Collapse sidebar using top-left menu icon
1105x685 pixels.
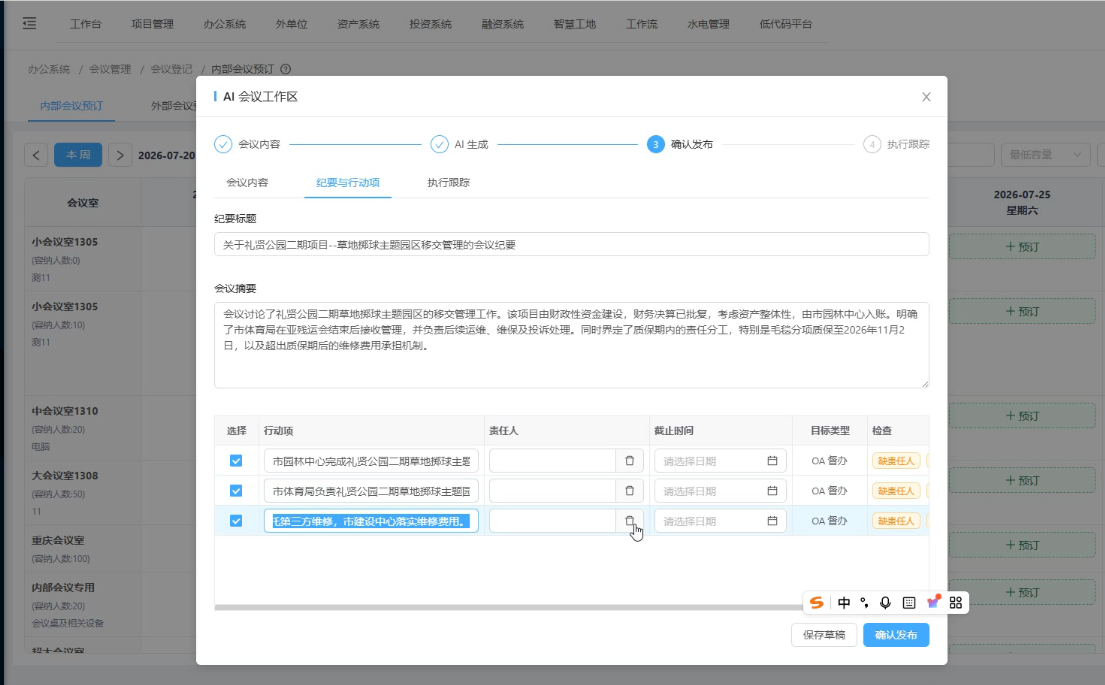click(x=29, y=23)
